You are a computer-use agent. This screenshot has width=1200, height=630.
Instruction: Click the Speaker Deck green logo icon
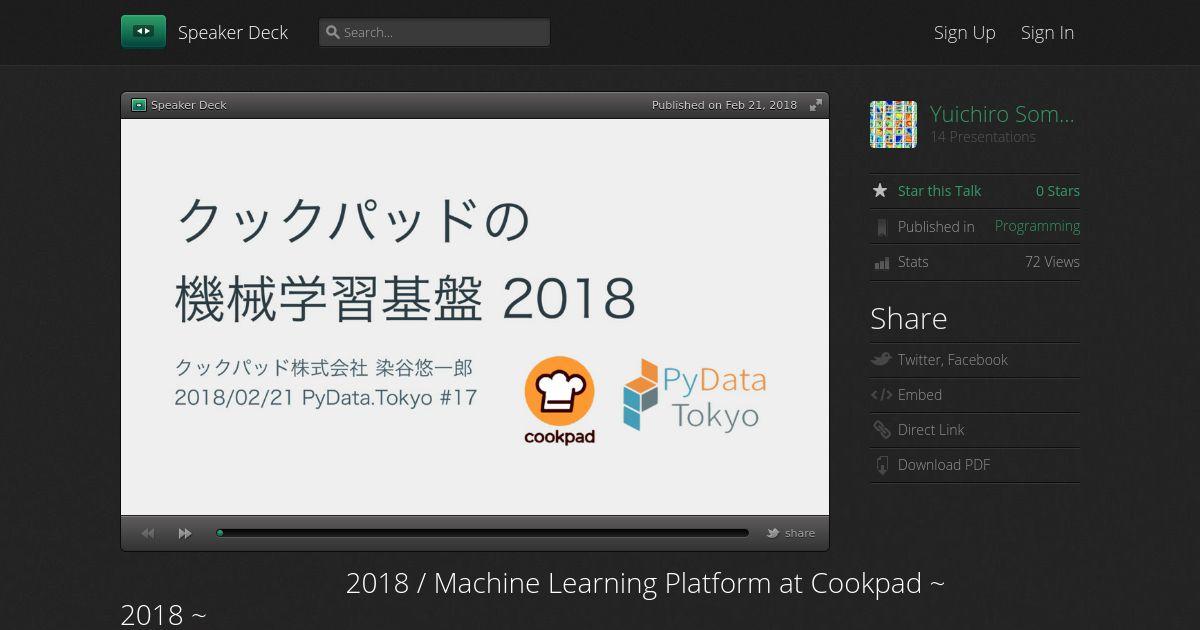pos(143,32)
